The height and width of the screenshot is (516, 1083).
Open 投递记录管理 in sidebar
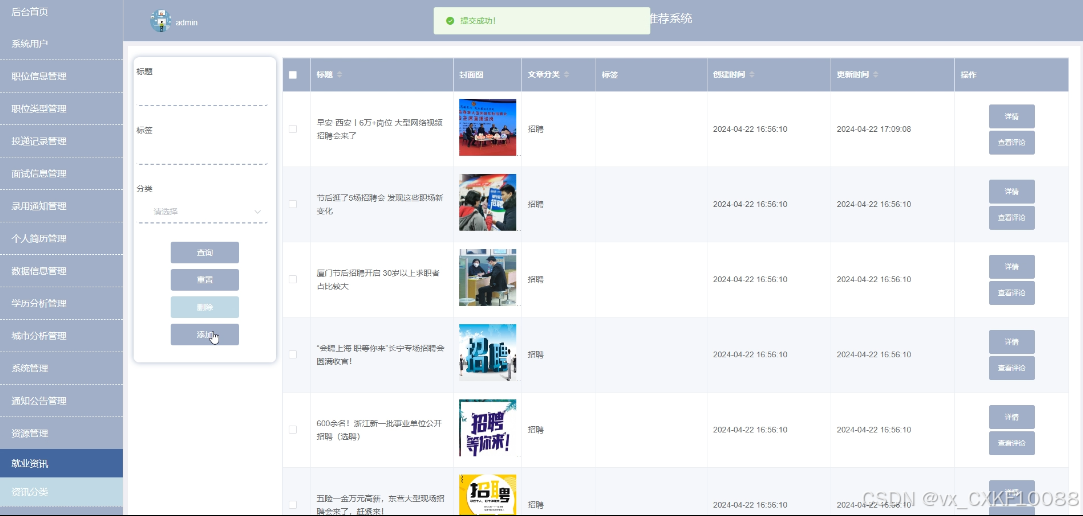coord(61,141)
